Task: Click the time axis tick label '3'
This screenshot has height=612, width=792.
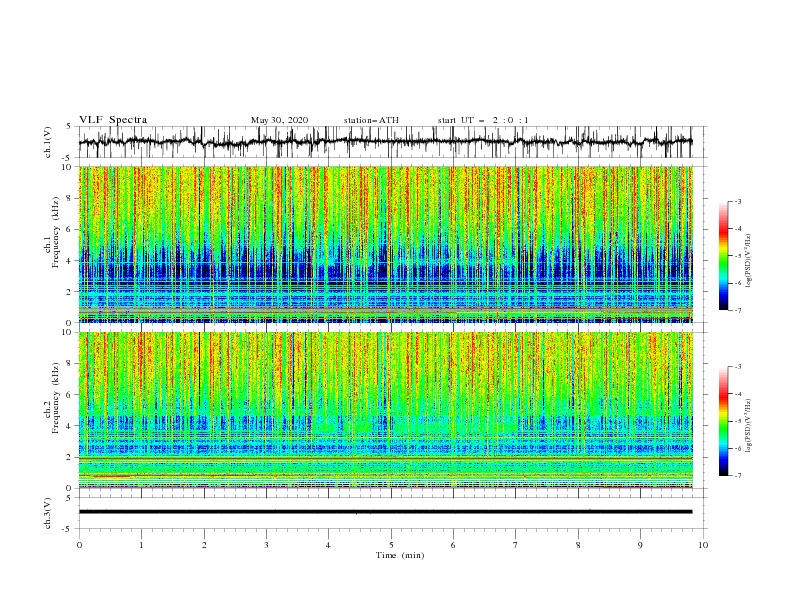Action: pos(266,545)
